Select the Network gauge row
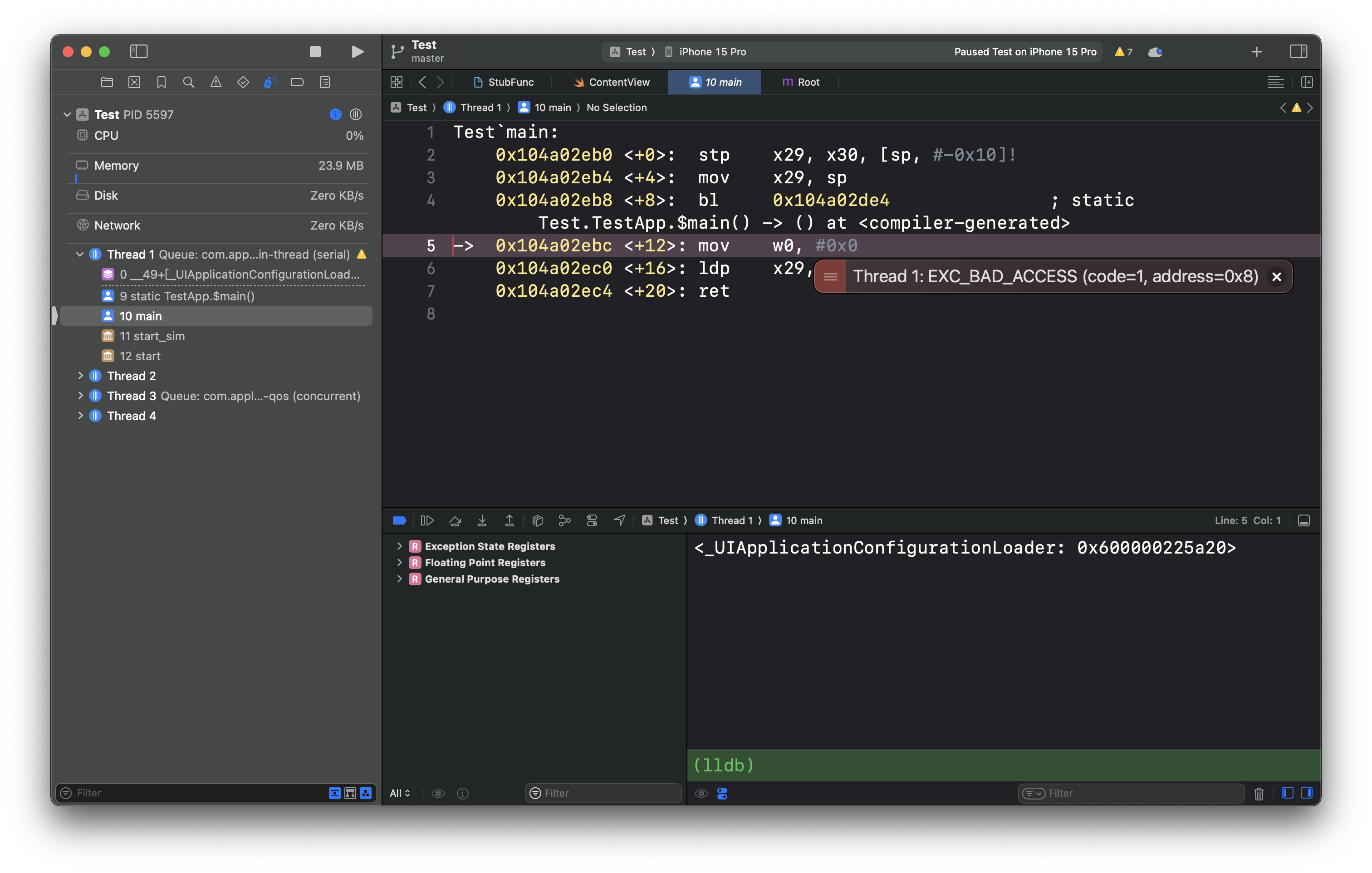The width and height of the screenshot is (1372, 873). (219, 226)
